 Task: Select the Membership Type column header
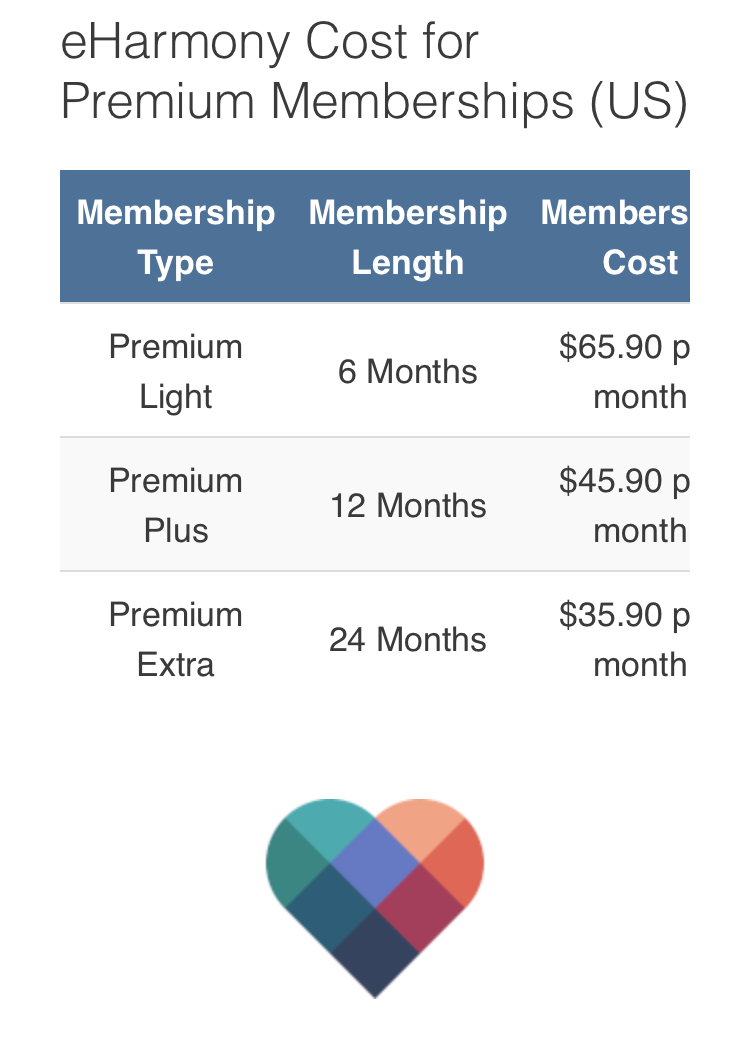[176, 237]
